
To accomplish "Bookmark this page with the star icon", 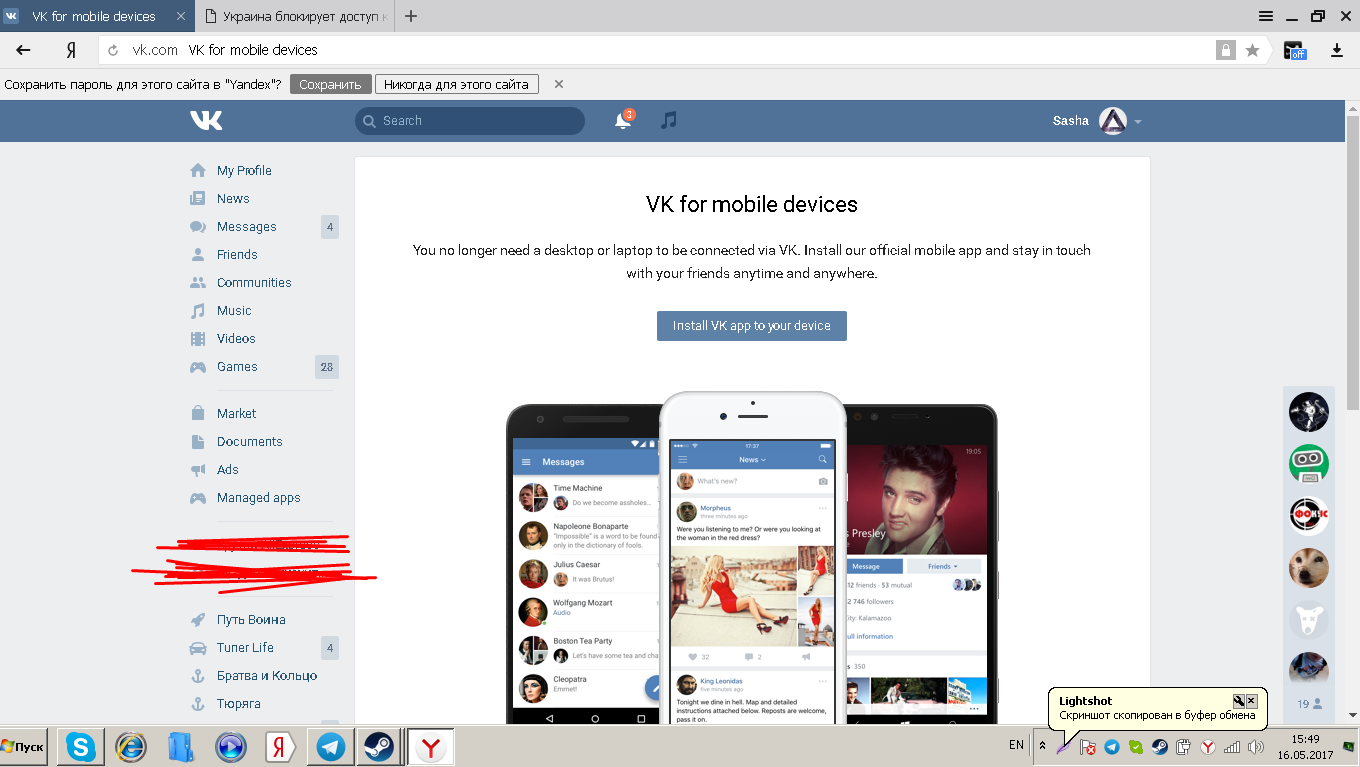I will coord(1252,50).
